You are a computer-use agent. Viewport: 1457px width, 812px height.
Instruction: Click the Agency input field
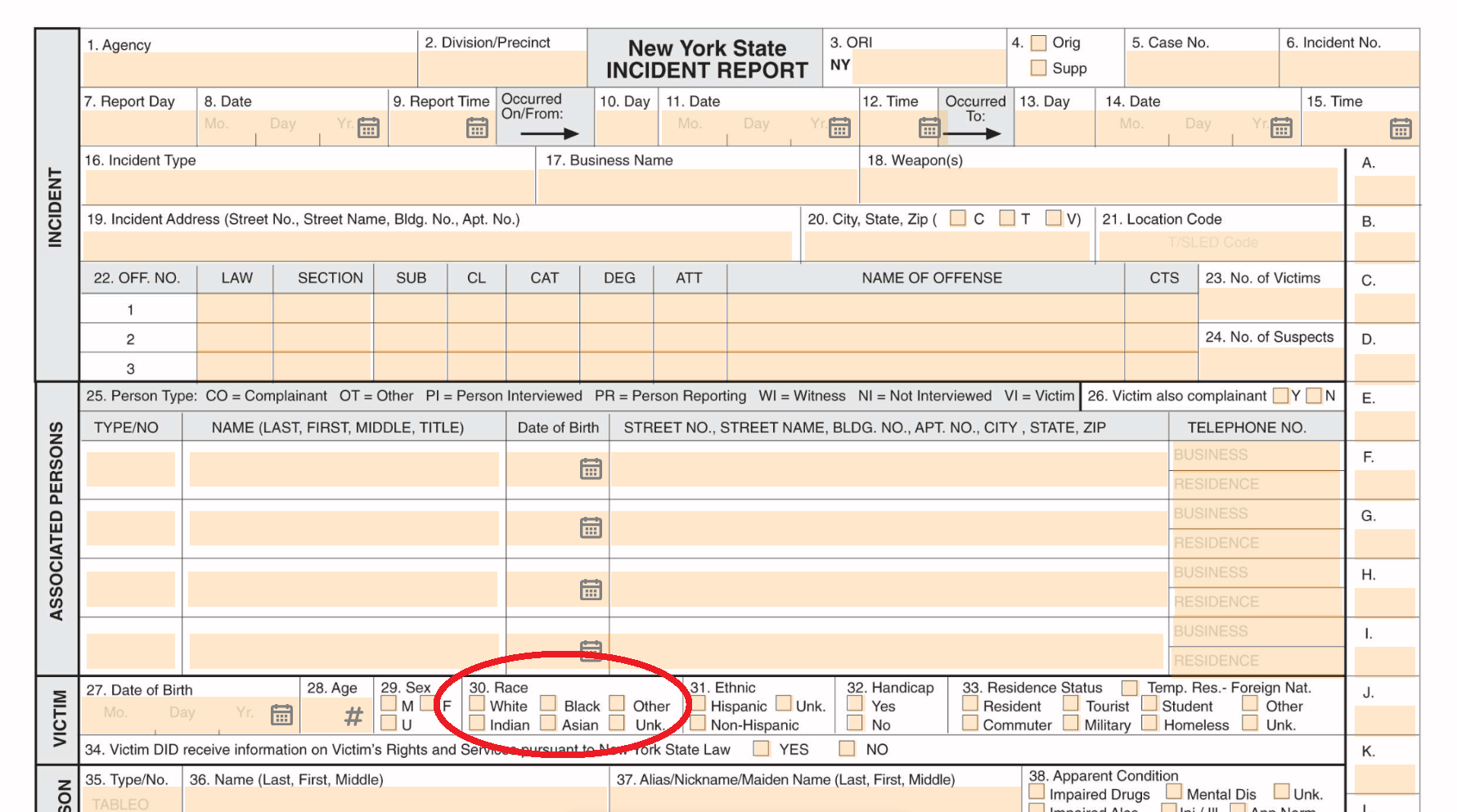[x=250, y=70]
